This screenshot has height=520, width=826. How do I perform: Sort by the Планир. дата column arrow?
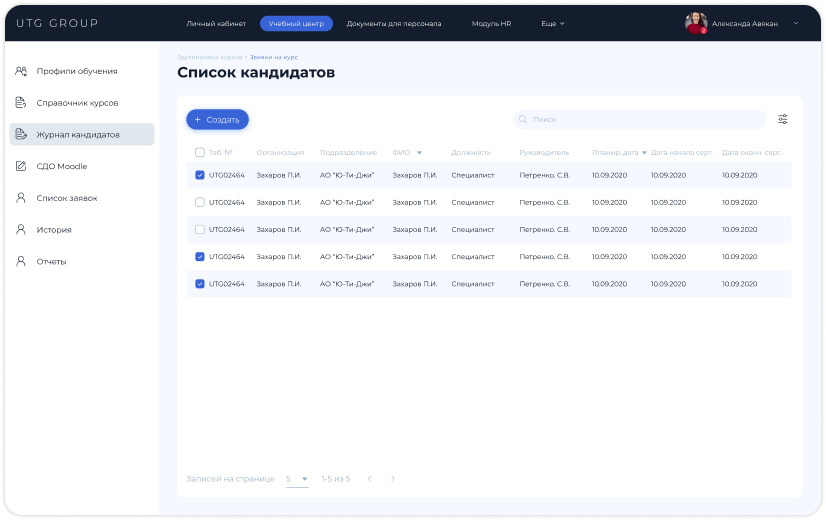tap(644, 153)
